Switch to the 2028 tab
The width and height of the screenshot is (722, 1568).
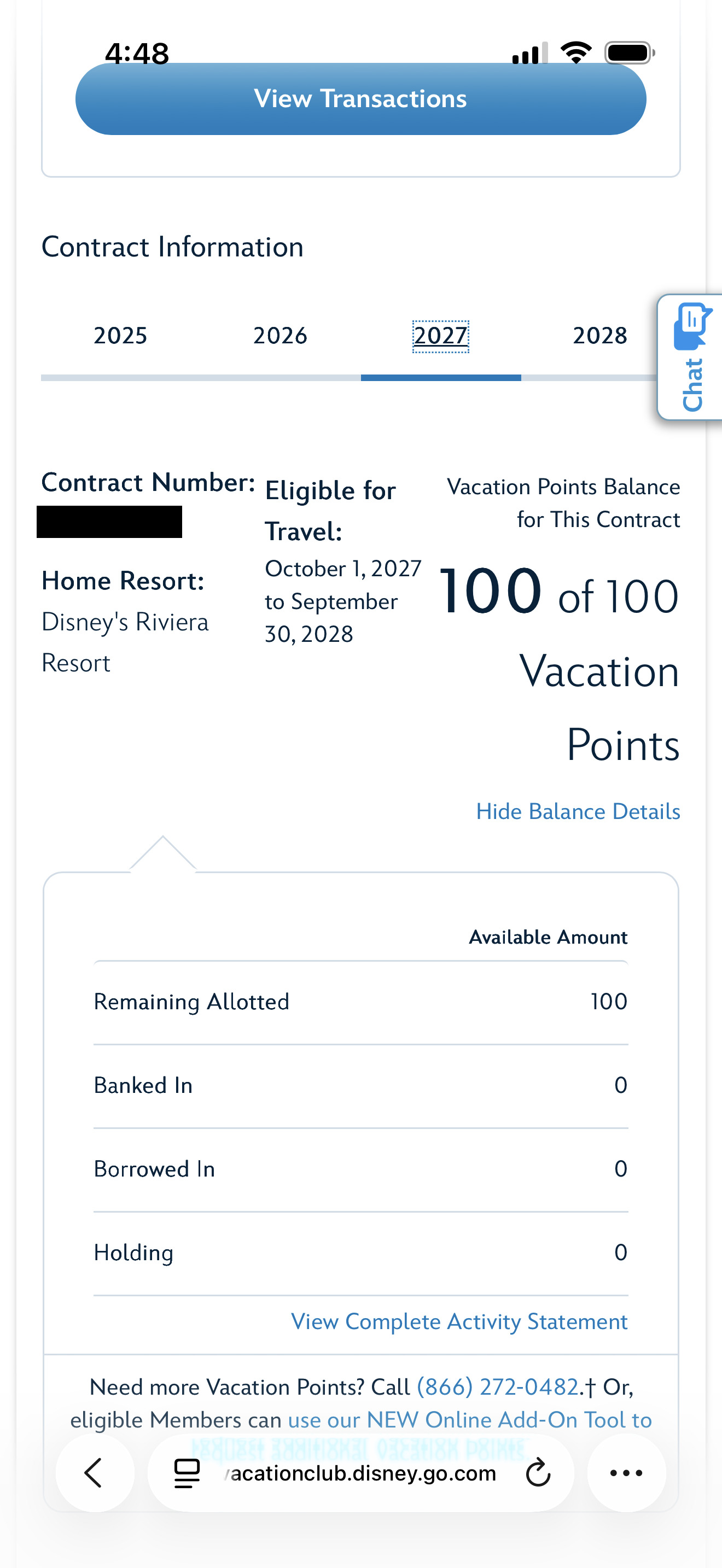[x=599, y=336]
